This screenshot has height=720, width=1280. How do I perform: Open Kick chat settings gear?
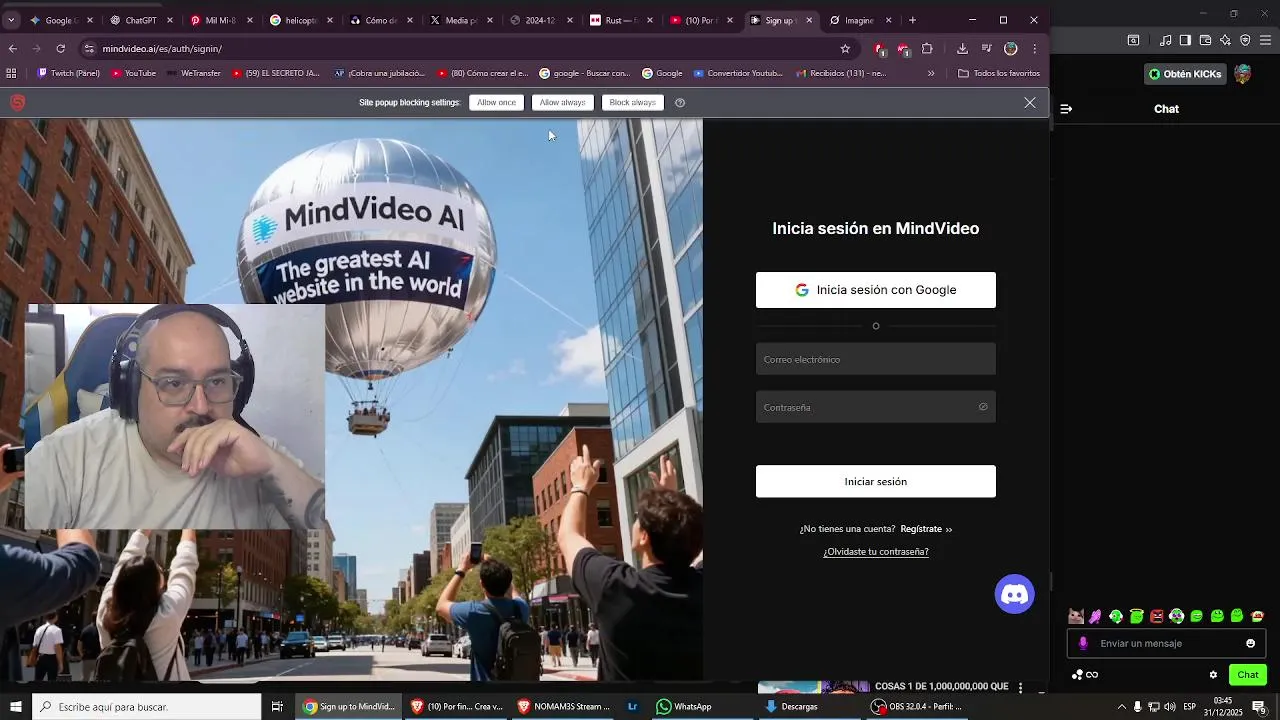(x=1213, y=675)
